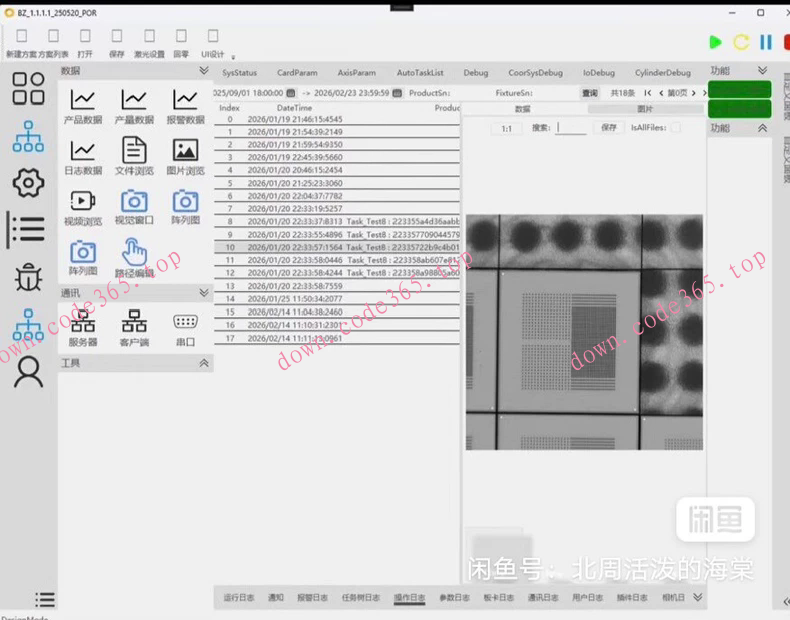Screen dimensions: 790x620
Task: Click the green Run play button
Action: pos(715,42)
